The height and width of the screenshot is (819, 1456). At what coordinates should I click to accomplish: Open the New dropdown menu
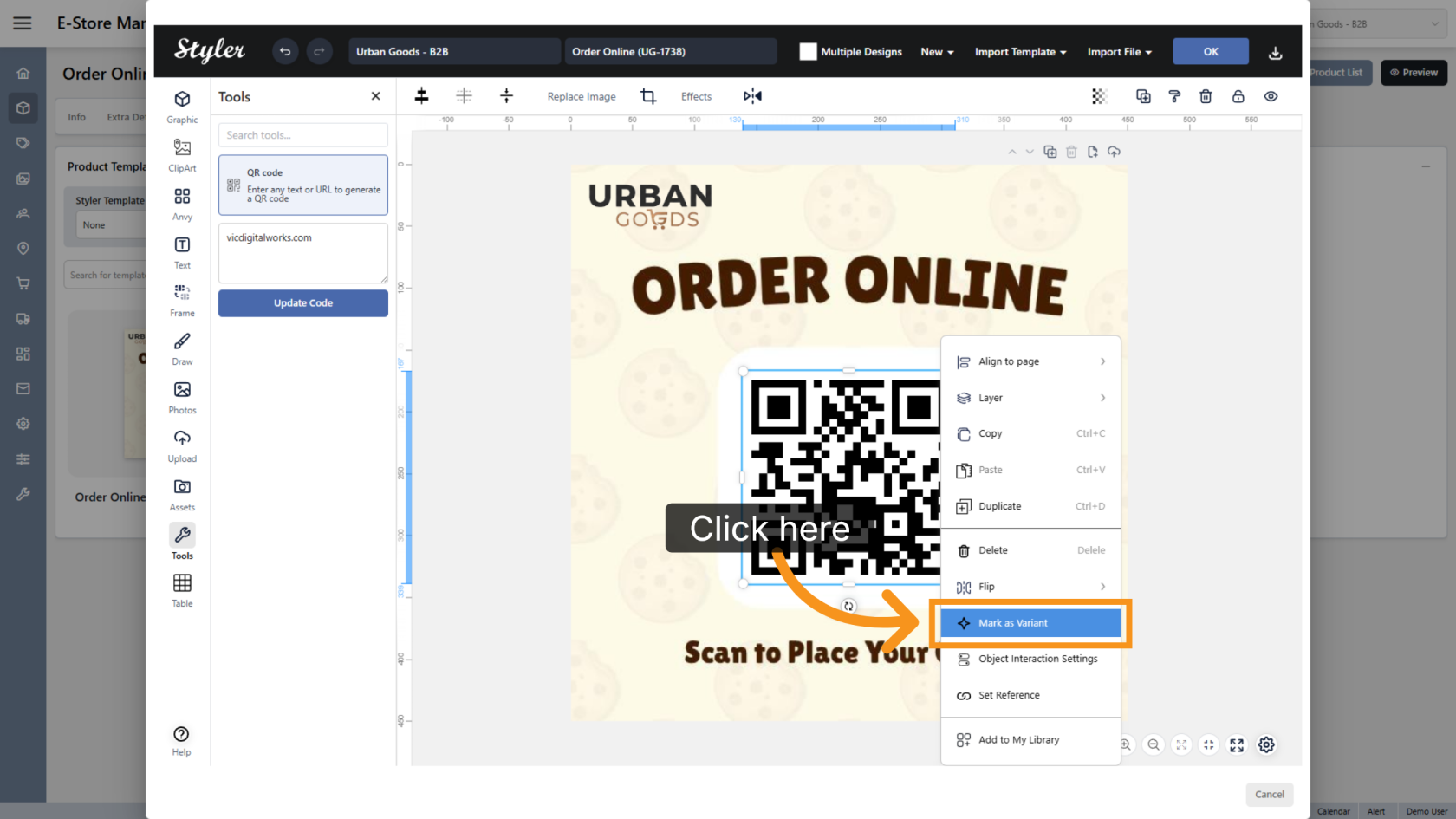[x=937, y=52]
